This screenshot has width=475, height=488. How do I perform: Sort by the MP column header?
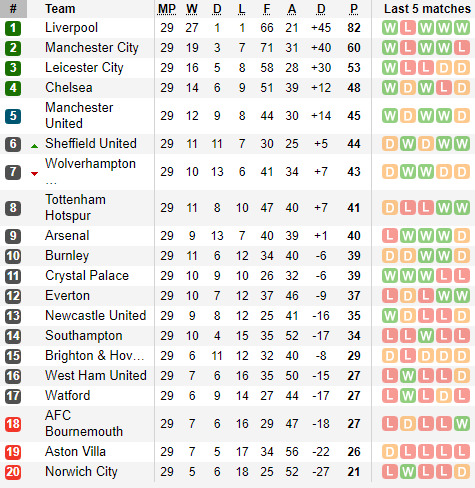coord(167,9)
